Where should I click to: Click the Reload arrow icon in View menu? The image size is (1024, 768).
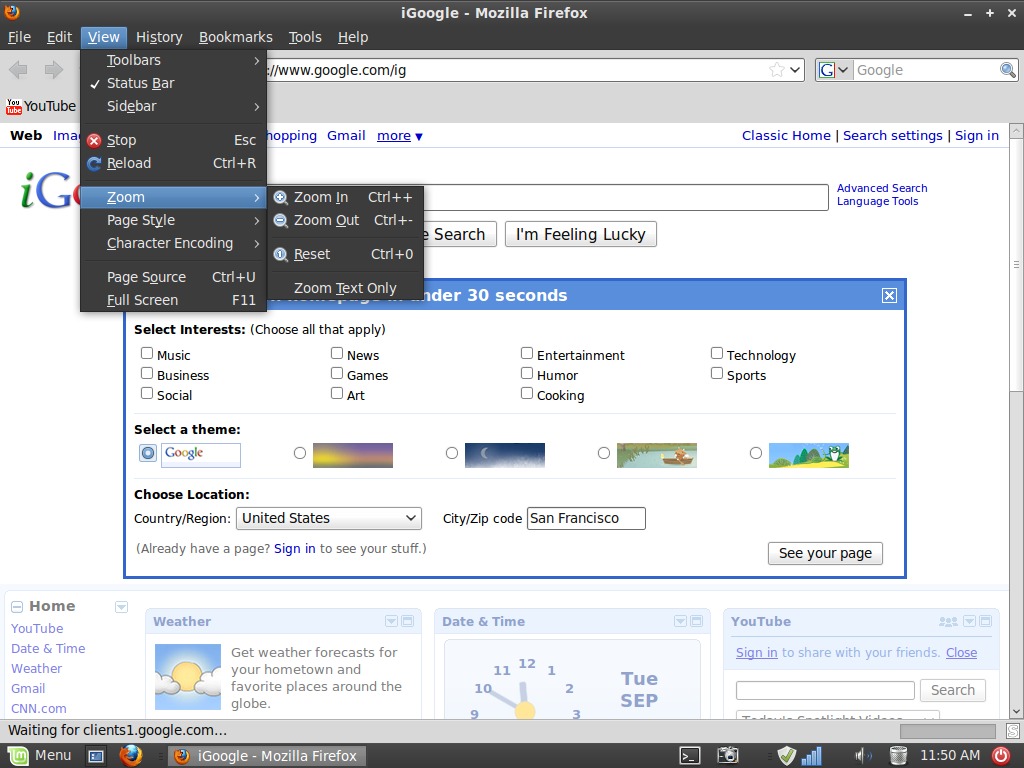pos(95,163)
